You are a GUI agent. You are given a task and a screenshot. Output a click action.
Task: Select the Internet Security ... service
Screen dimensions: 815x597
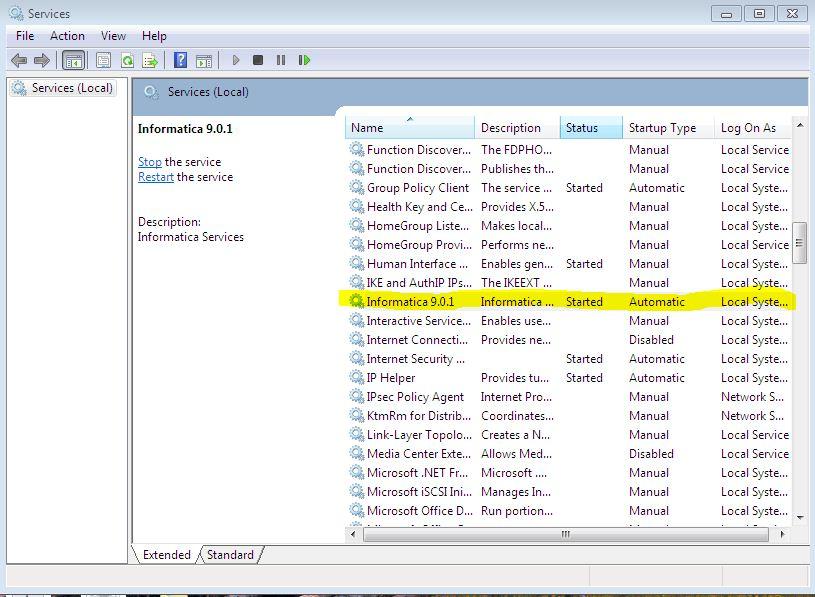point(415,359)
